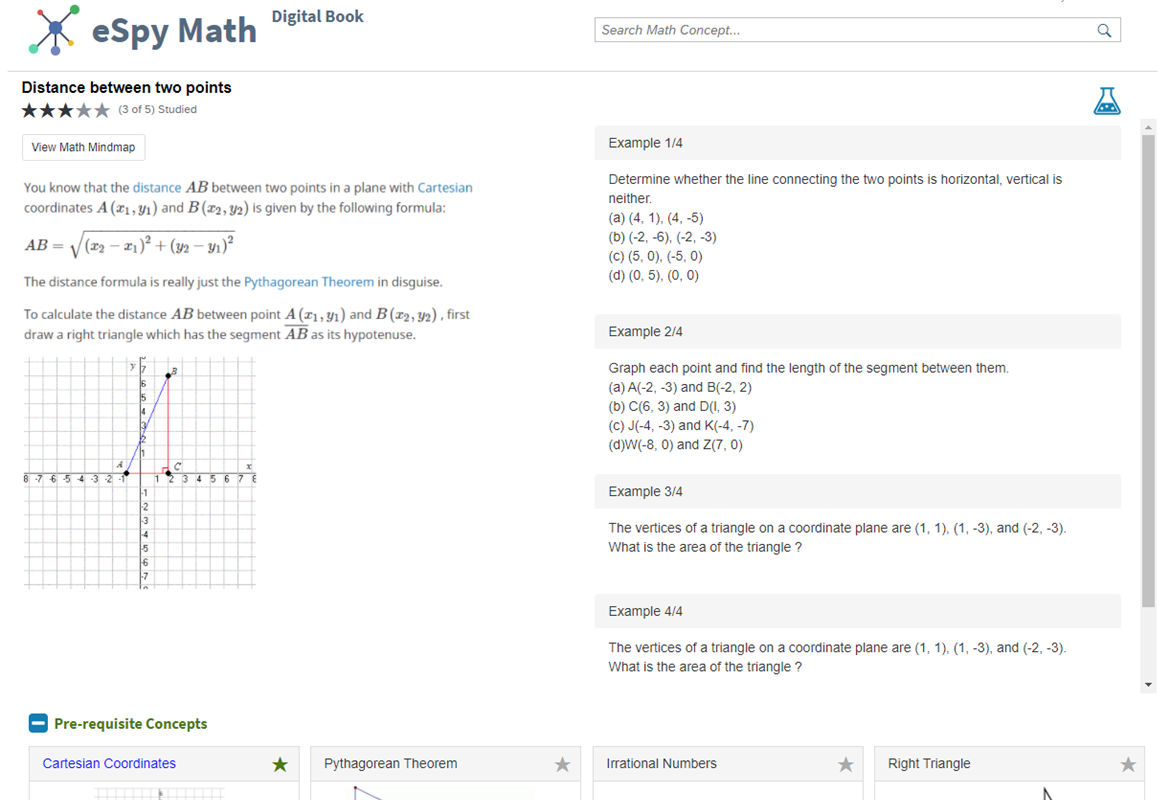Toggle star on Cartesian Coordinates card
1170x800 pixels.
click(x=280, y=764)
